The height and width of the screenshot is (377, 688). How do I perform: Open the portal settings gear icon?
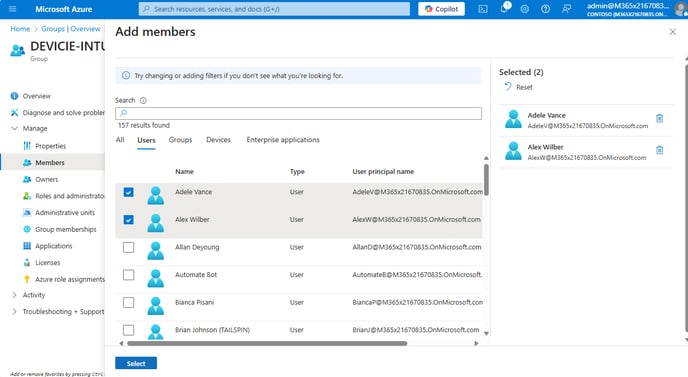(x=524, y=9)
